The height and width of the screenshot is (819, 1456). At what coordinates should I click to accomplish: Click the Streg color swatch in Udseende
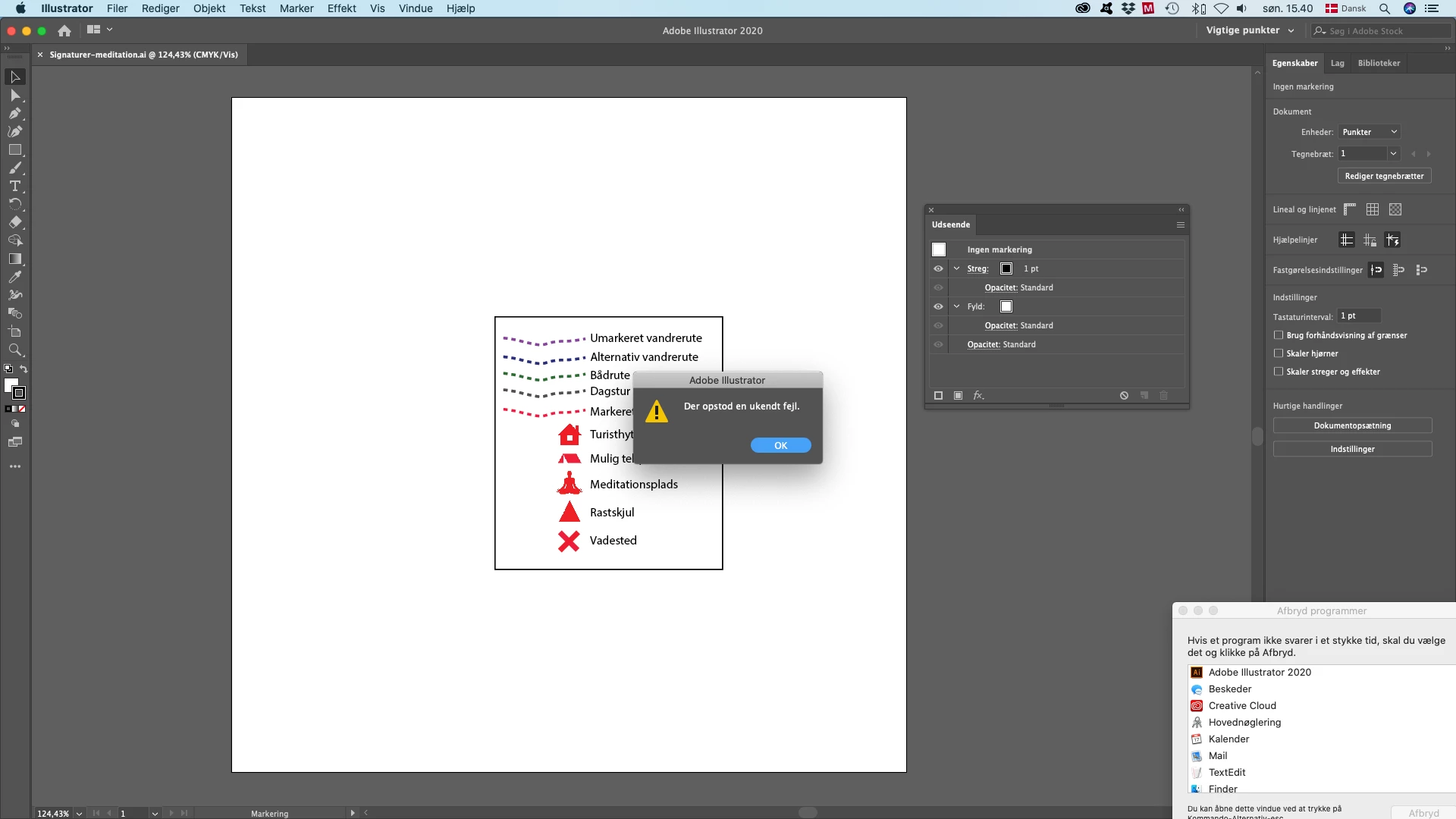coord(1006,268)
